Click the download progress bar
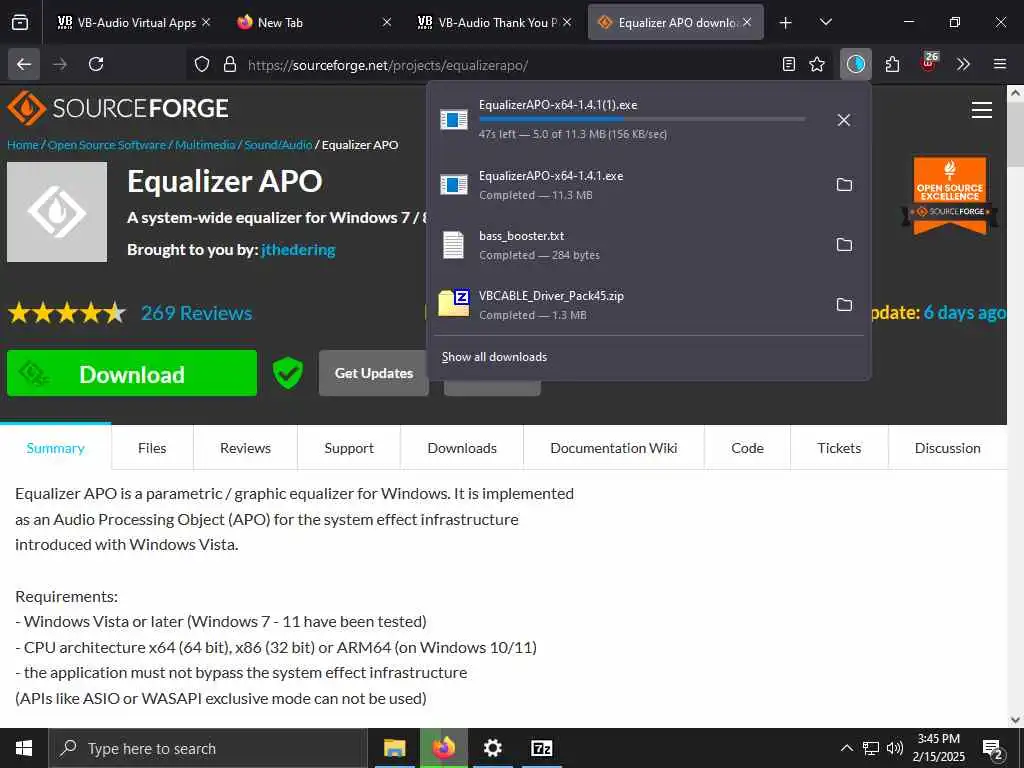The height and width of the screenshot is (768, 1024). [642, 119]
